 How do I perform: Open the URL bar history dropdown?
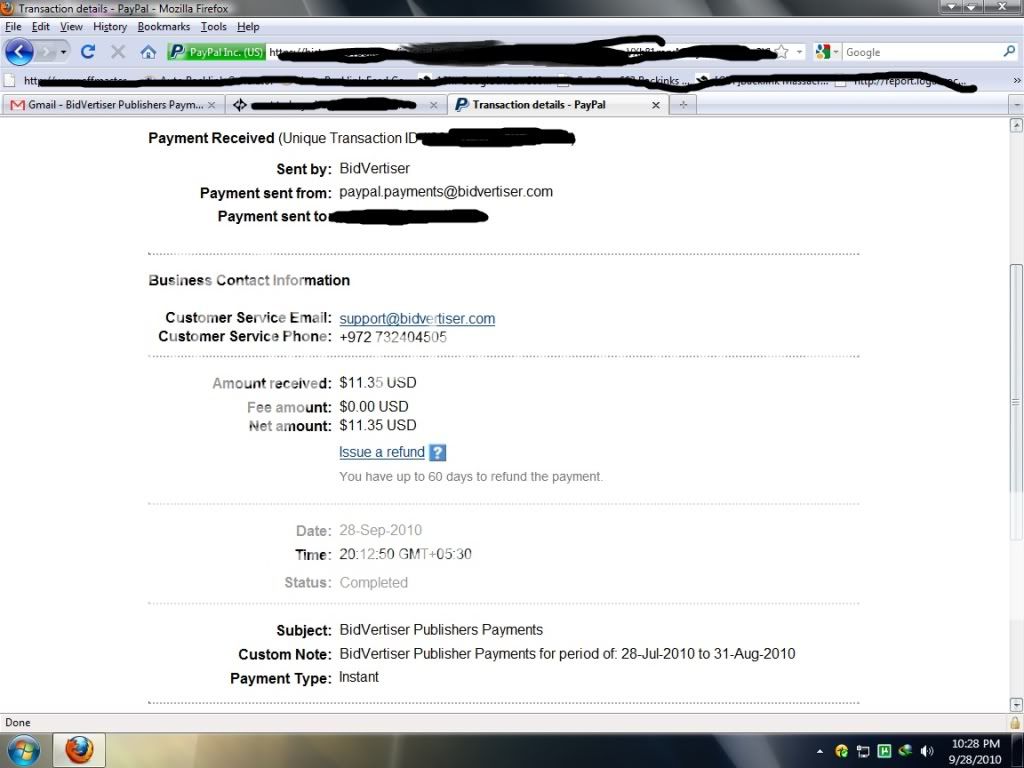(x=799, y=52)
